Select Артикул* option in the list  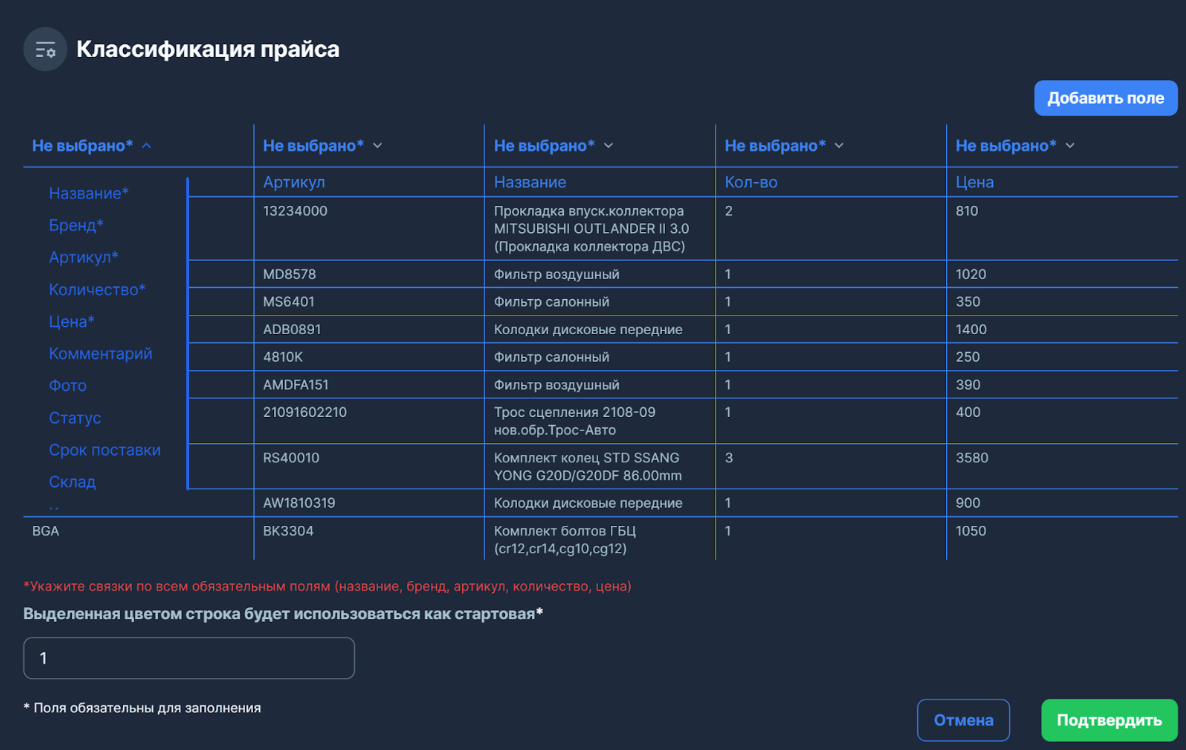coord(84,257)
